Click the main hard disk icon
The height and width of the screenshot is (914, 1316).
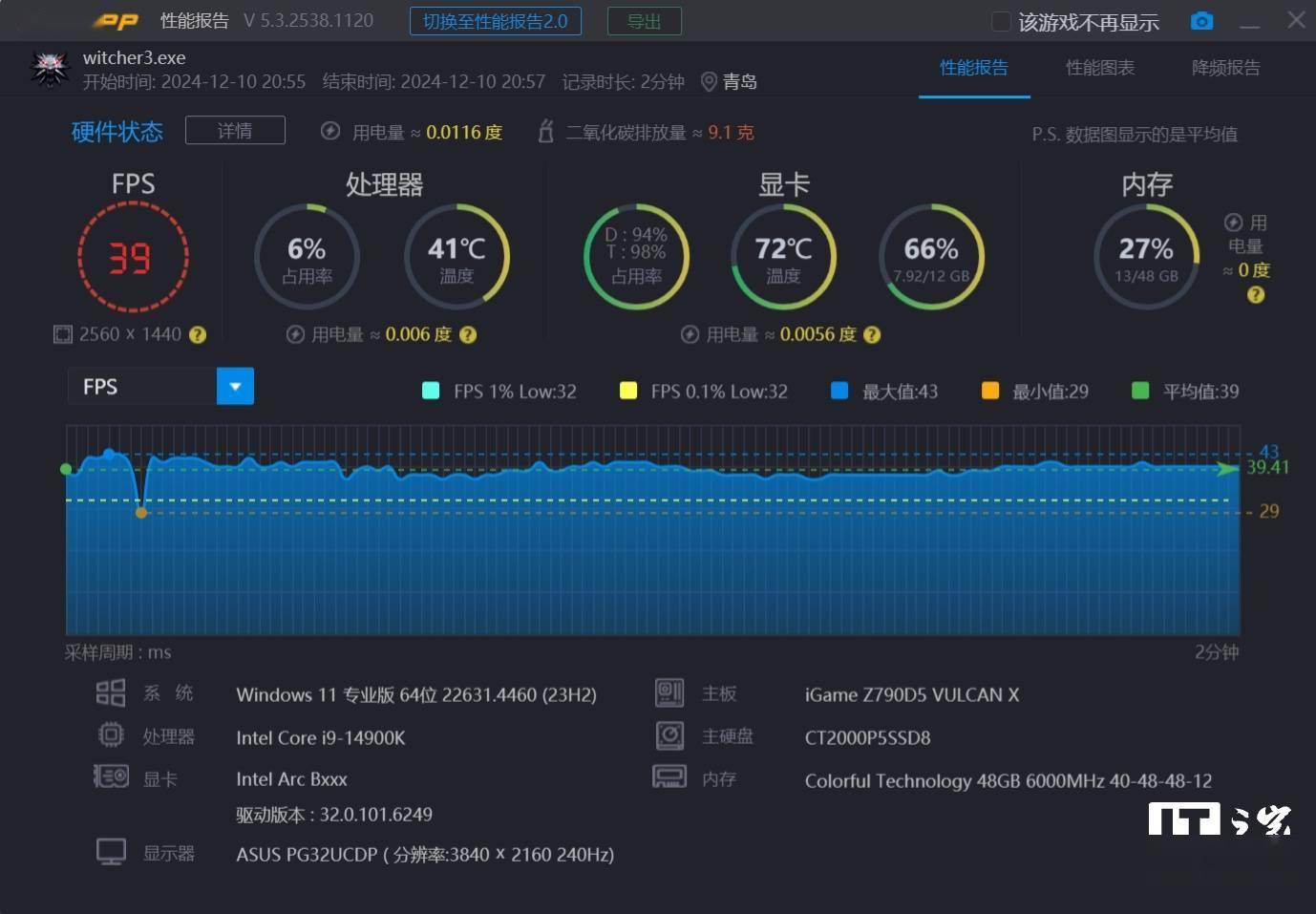[669, 735]
